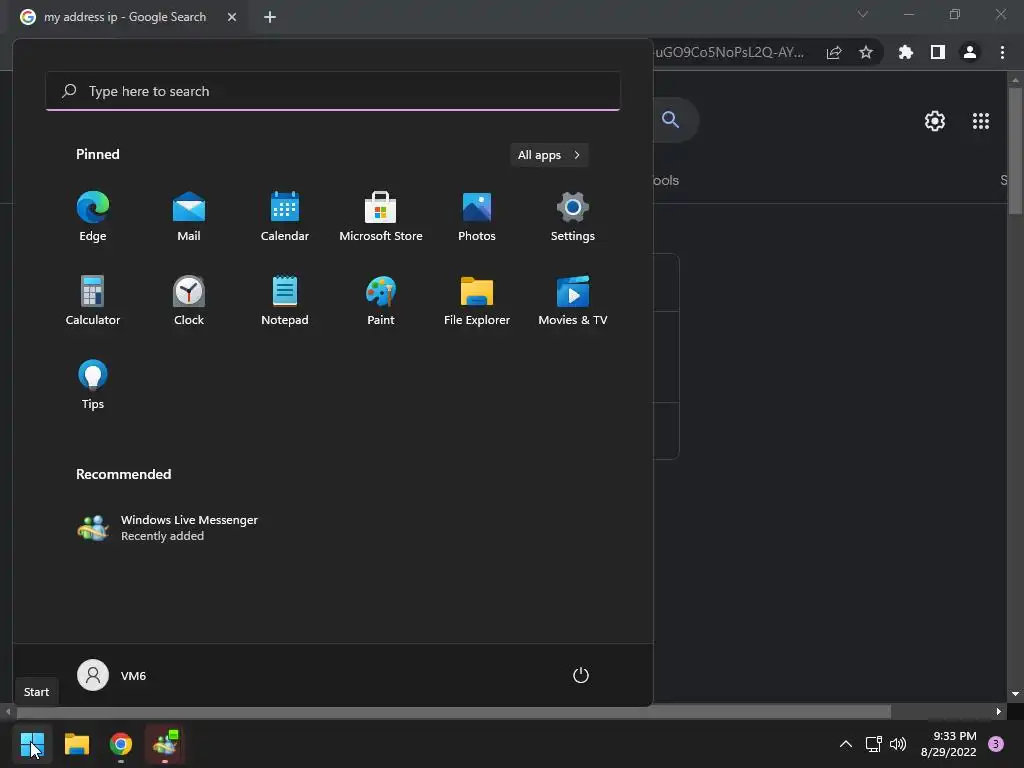This screenshot has width=1024, height=768.
Task: Show hidden system tray icons
Action: [x=846, y=744]
